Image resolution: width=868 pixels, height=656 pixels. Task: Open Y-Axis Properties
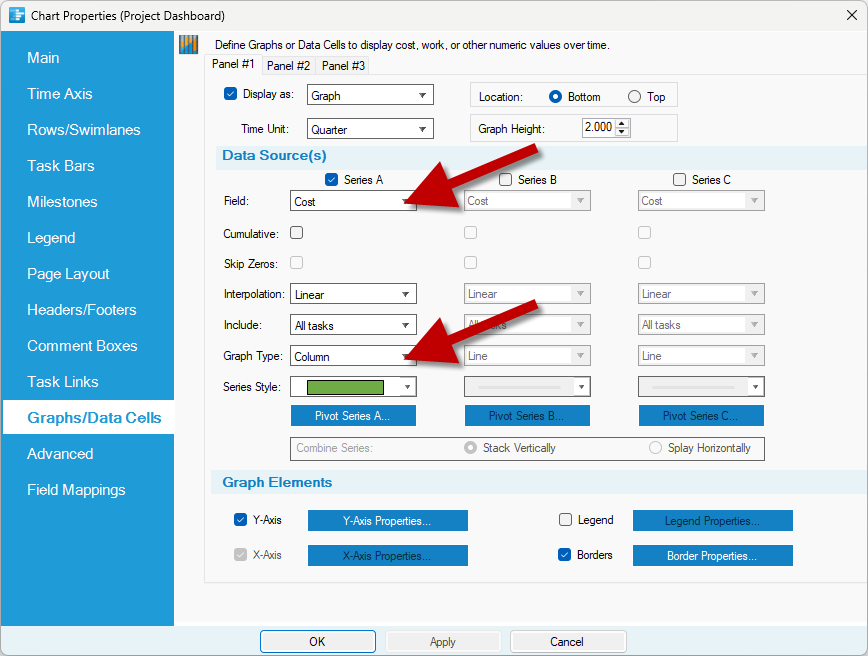[388, 520]
